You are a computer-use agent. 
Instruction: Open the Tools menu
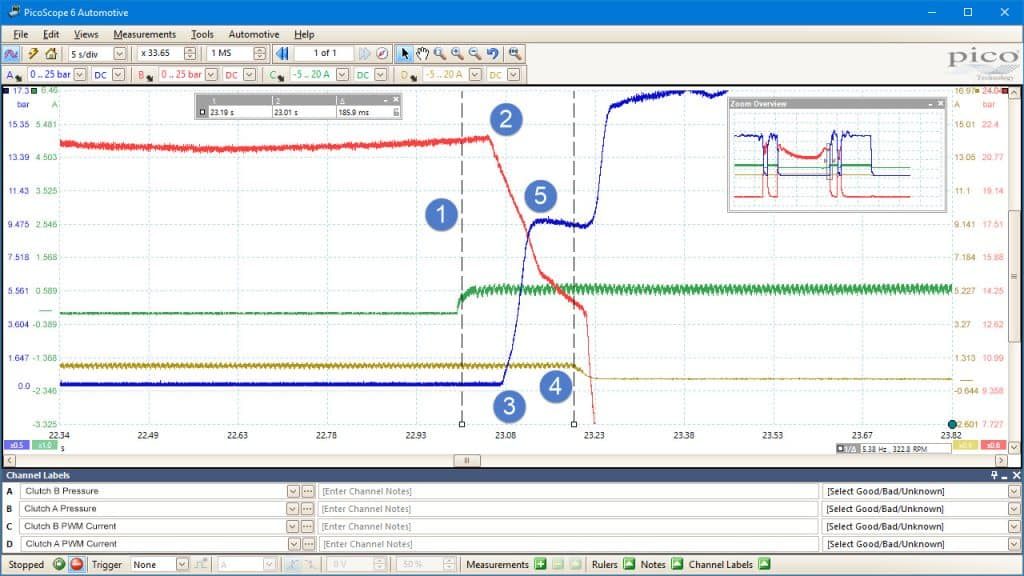202,35
